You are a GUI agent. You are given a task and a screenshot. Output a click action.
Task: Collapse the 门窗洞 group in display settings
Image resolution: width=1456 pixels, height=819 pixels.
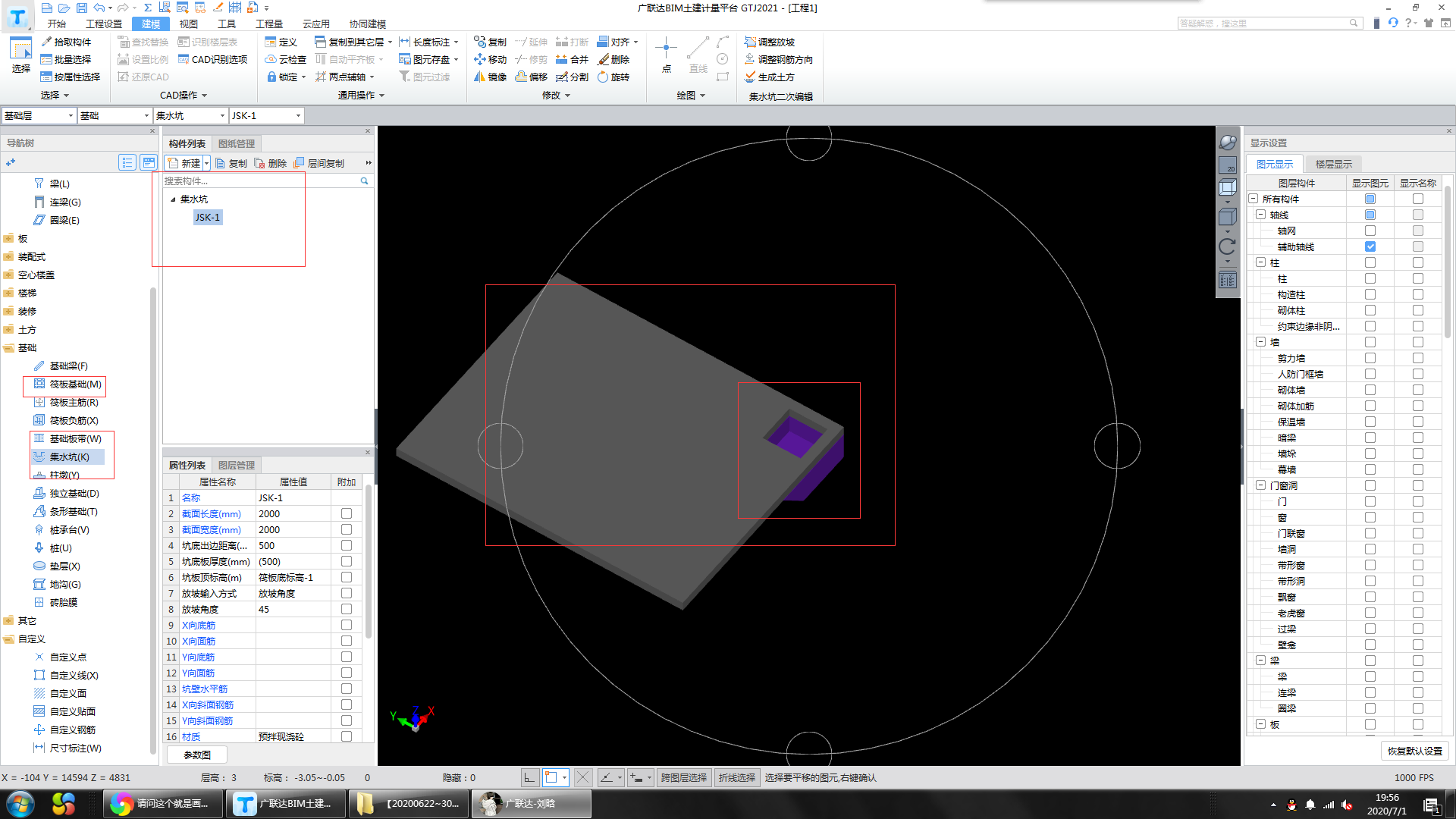pos(1260,485)
